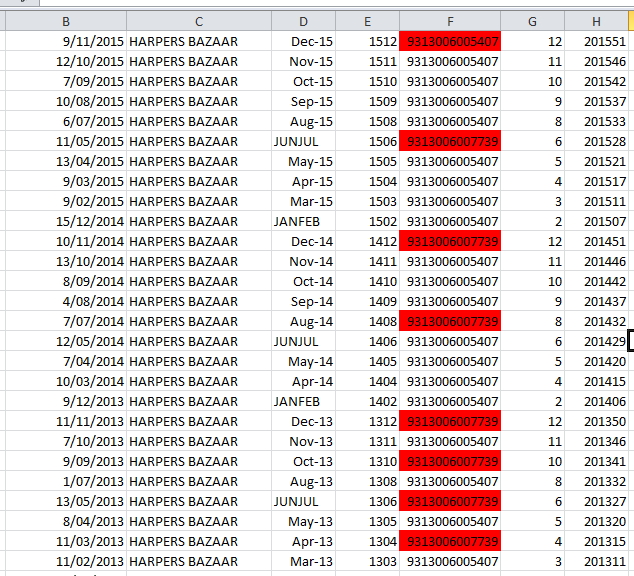This screenshot has height=576, width=634.
Task: Click issue code cell 1404
Action: point(367,382)
